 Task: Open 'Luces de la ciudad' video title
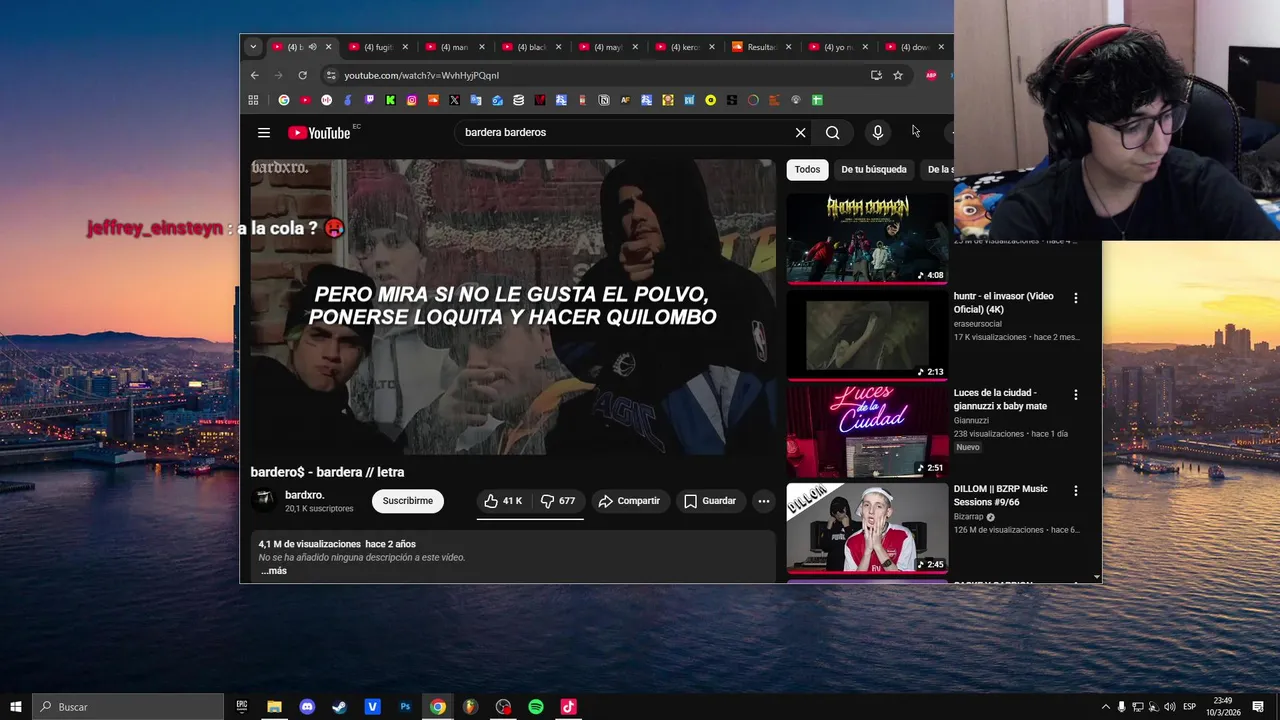(x=1000, y=399)
